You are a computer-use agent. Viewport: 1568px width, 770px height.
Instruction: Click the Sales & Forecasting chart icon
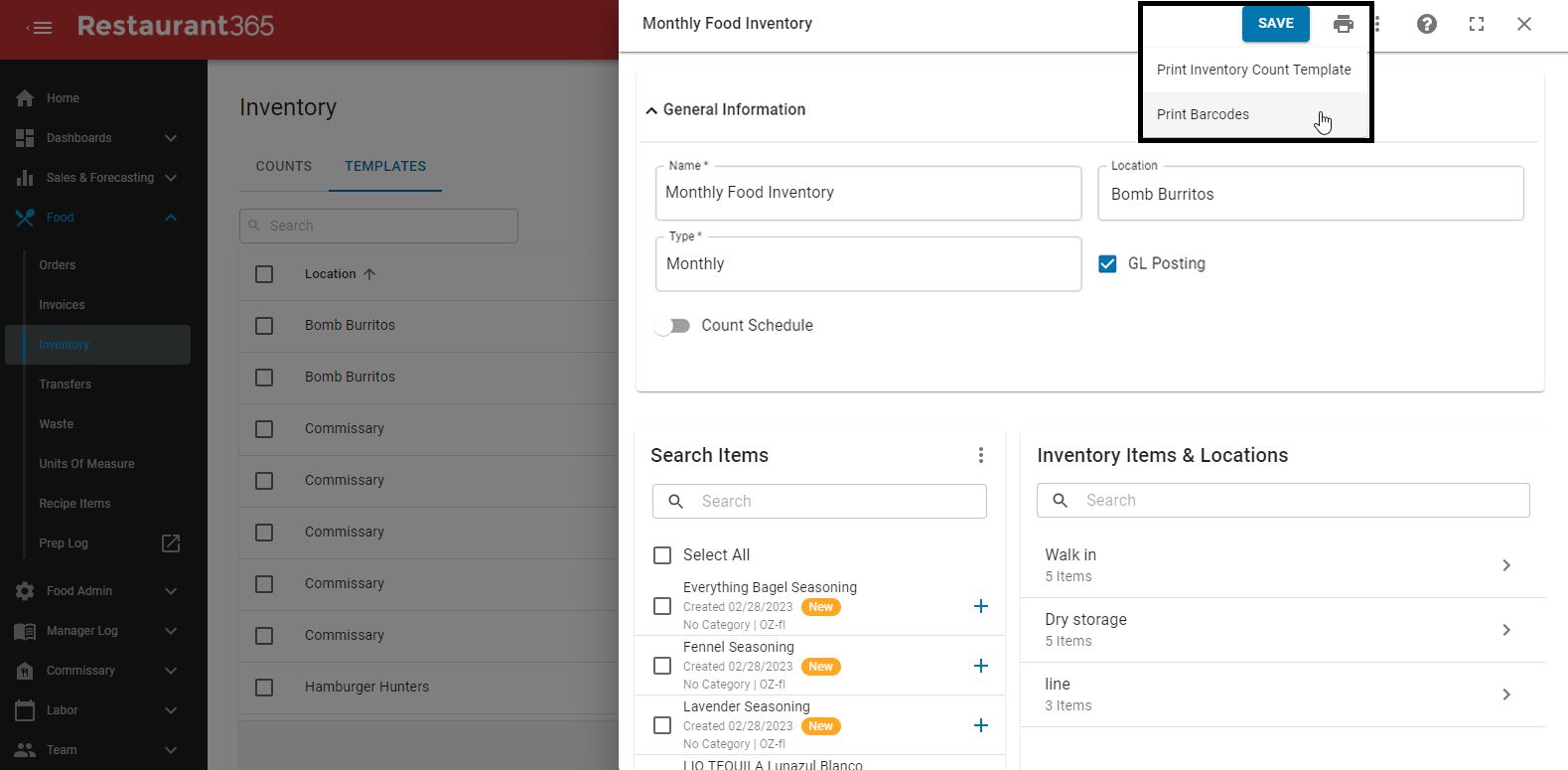25,178
